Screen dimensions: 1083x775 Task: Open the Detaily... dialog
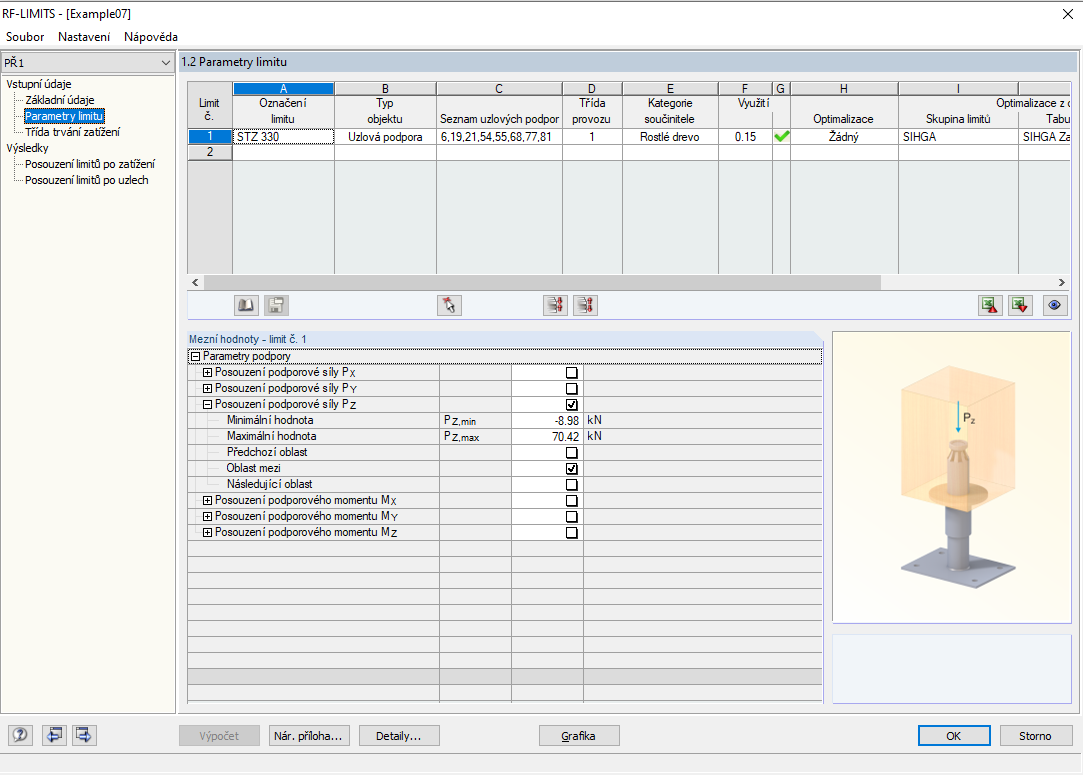(x=399, y=736)
